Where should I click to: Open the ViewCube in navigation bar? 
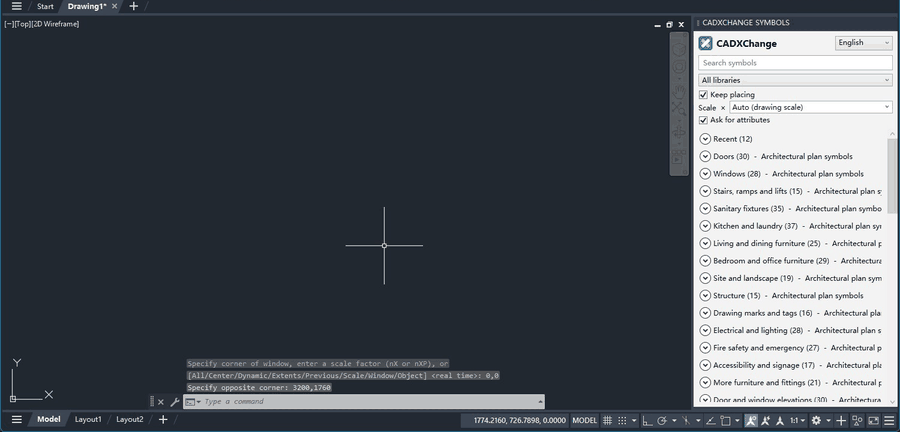coord(679,49)
